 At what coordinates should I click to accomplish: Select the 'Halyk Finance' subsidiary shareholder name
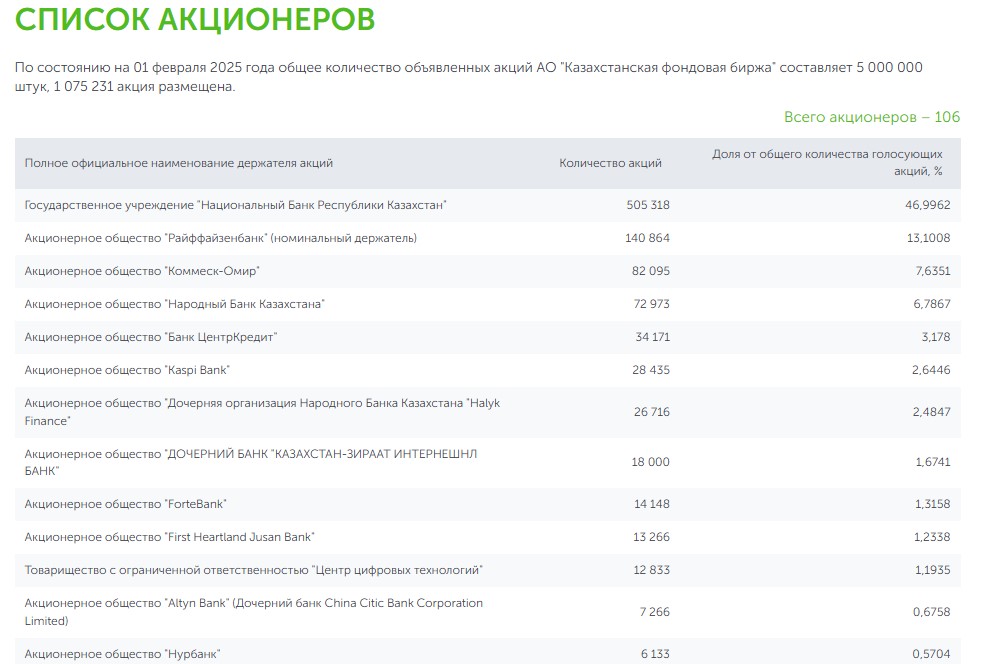tap(262, 412)
